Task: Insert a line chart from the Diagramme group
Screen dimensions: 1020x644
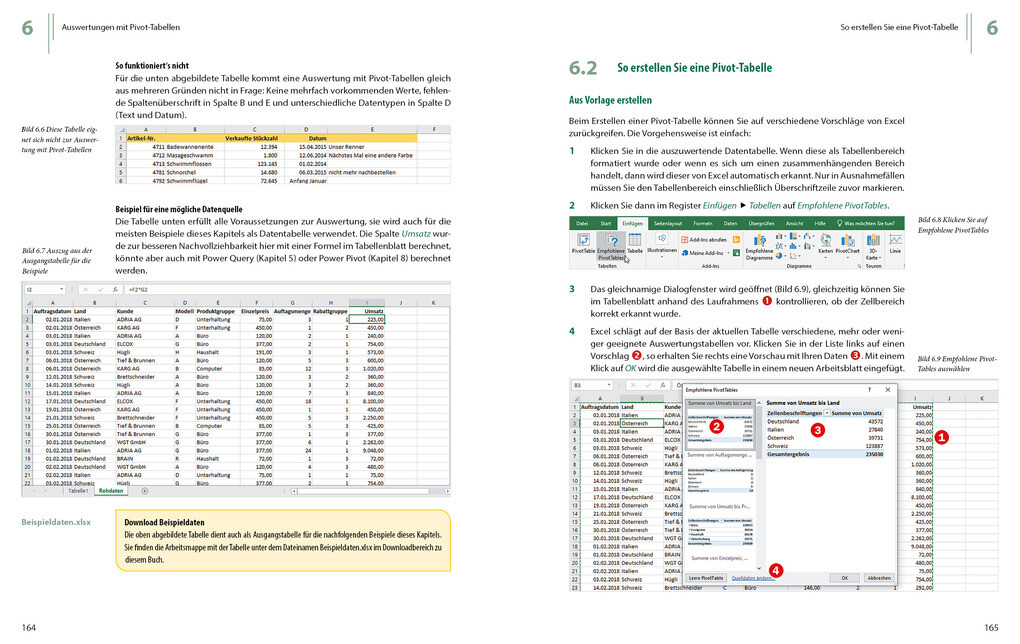Action: pos(779,246)
